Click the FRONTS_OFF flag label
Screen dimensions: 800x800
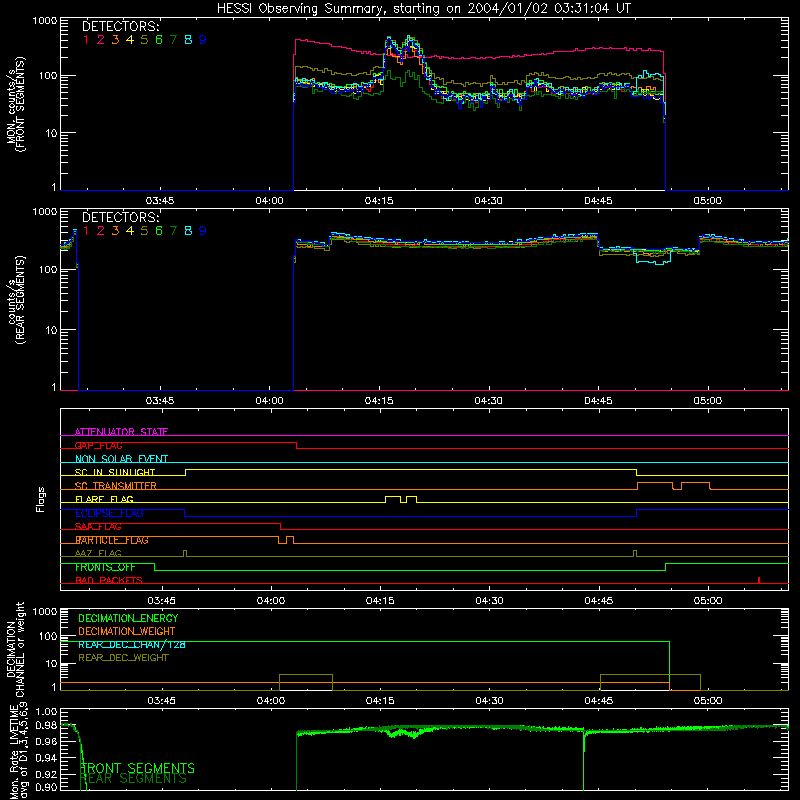[x=105, y=567]
